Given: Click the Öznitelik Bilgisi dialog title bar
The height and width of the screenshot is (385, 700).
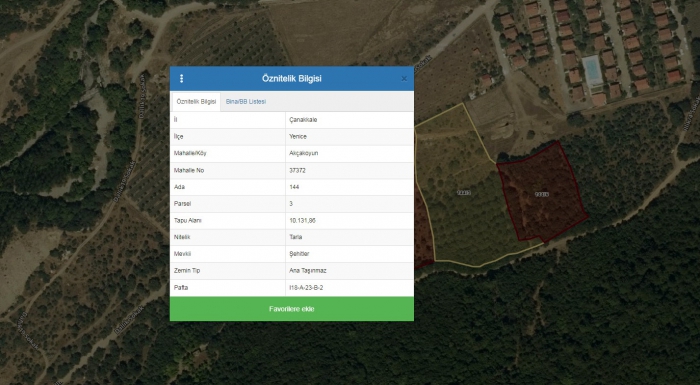Looking at the screenshot, I should 292,79.
